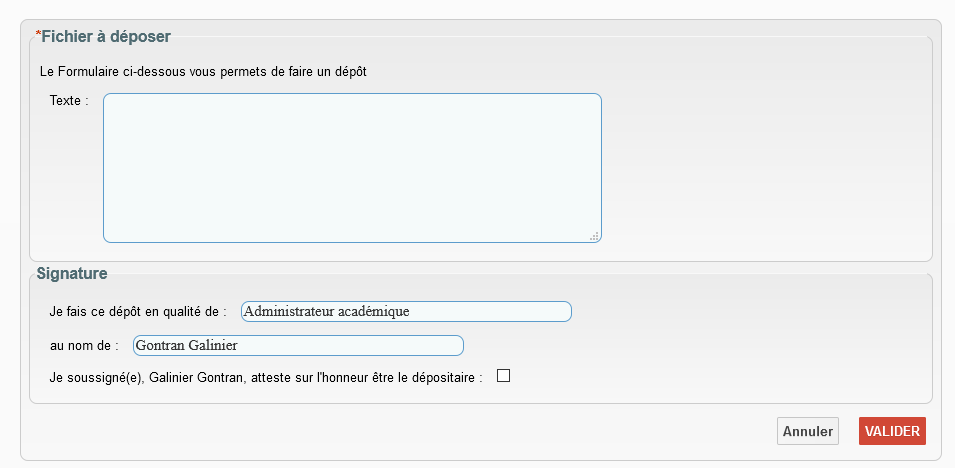Click the 'Je fais ce dépôt en qualité de' label
955x468 pixels.
(138, 311)
